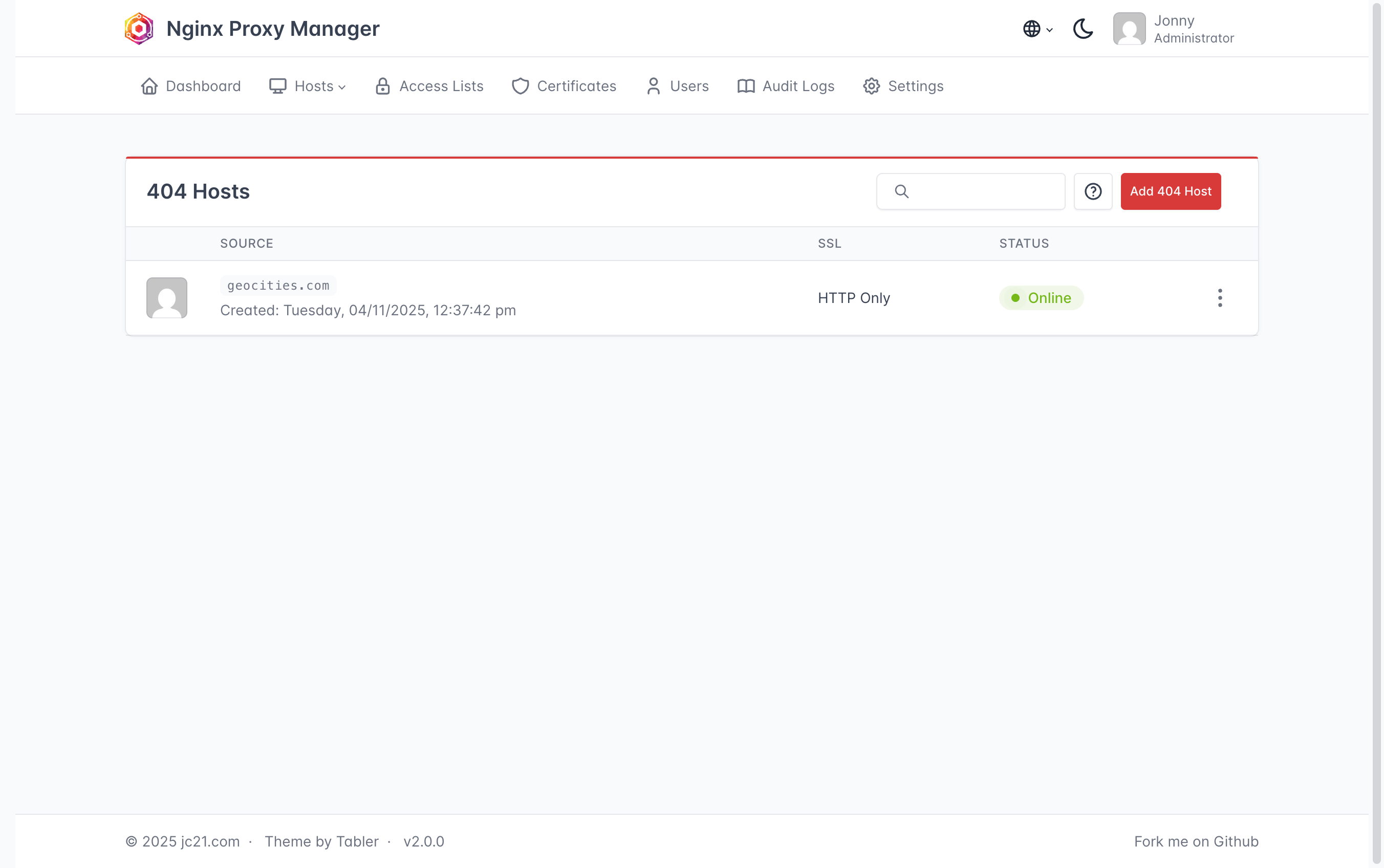Click the Add 404 Host button
Screen dimensions: 1384x868
point(1170,191)
